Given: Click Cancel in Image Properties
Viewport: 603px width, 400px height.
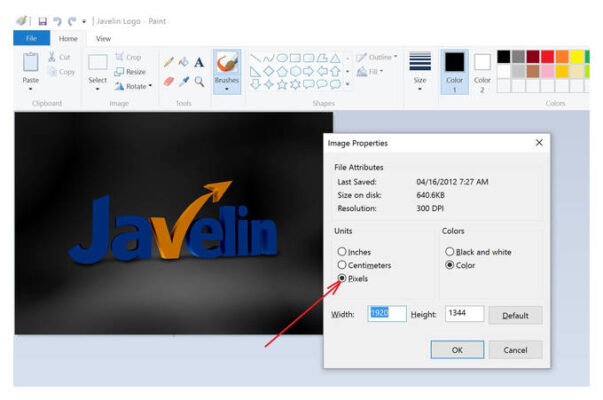Looking at the screenshot, I should tap(515, 350).
